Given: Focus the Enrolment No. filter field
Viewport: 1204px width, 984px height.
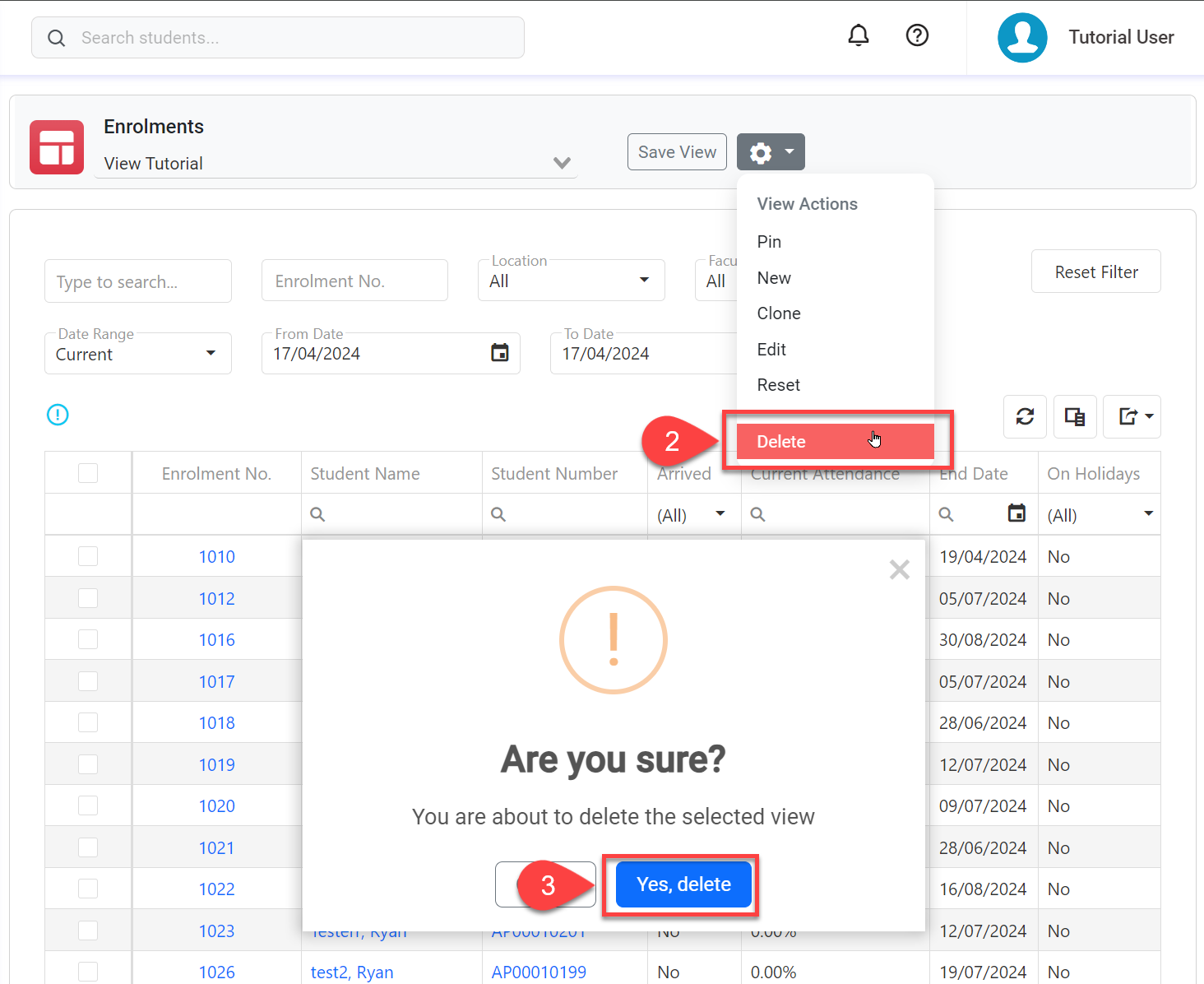Looking at the screenshot, I should [x=354, y=281].
